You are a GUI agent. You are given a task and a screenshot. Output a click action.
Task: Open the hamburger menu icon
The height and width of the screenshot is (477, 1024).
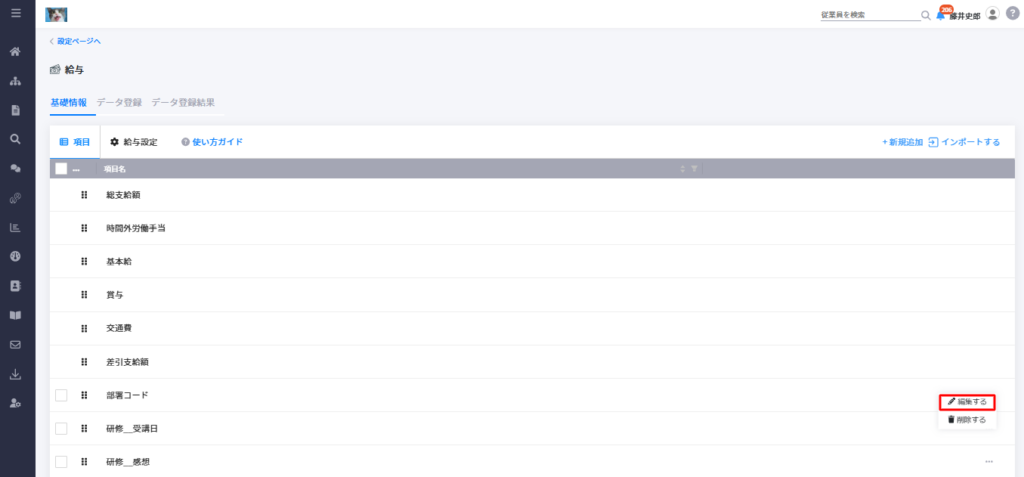coord(16,12)
